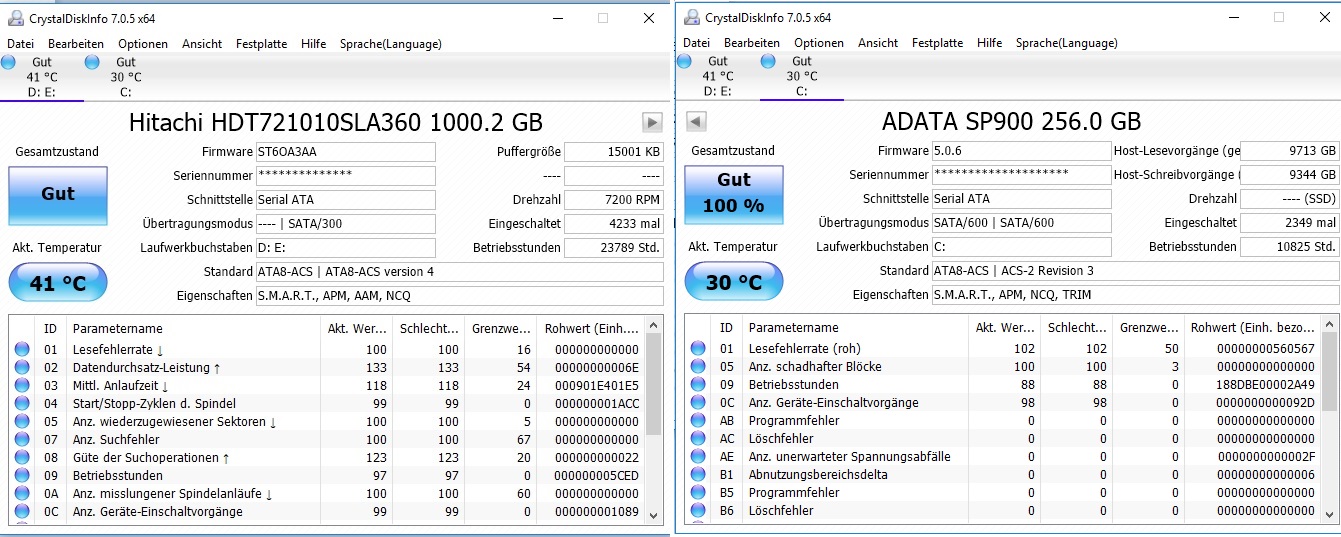Click scrollbar down arrow in Hitachi attribute list
Screen dimensions: 1341x537
pyautogui.click(x=654, y=515)
